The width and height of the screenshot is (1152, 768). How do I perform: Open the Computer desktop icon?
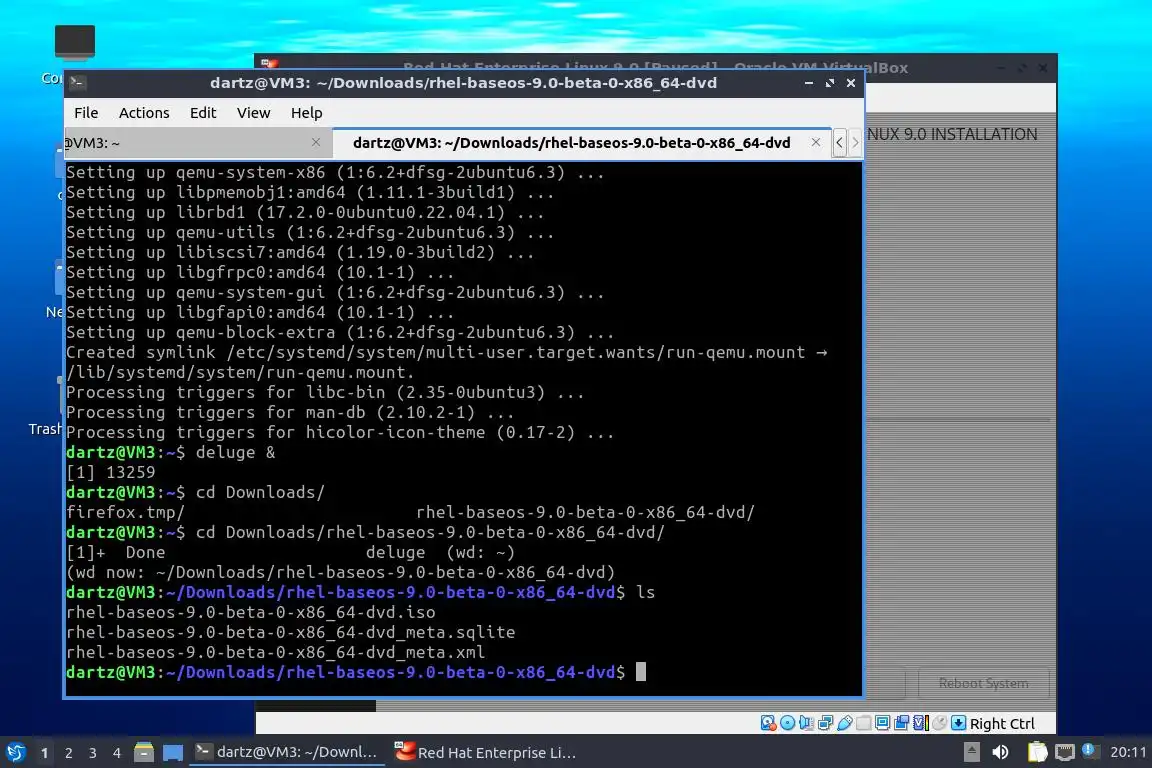[x=74, y=42]
